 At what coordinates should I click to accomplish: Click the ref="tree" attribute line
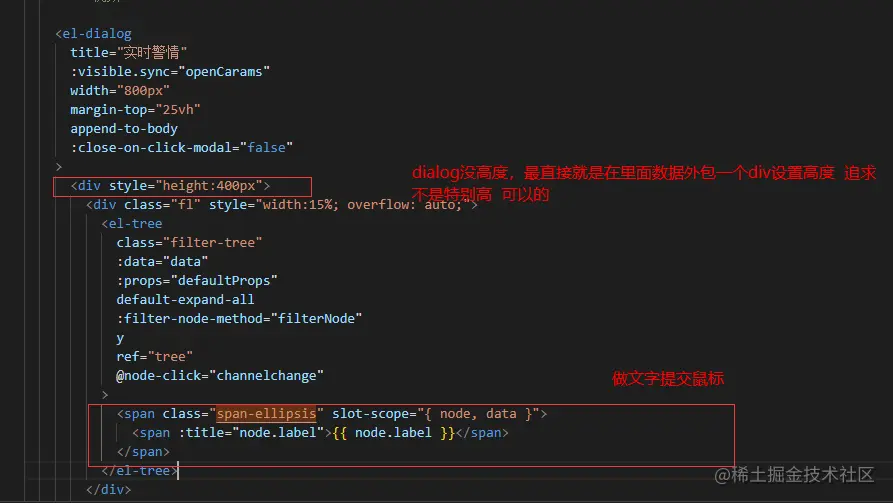point(154,357)
